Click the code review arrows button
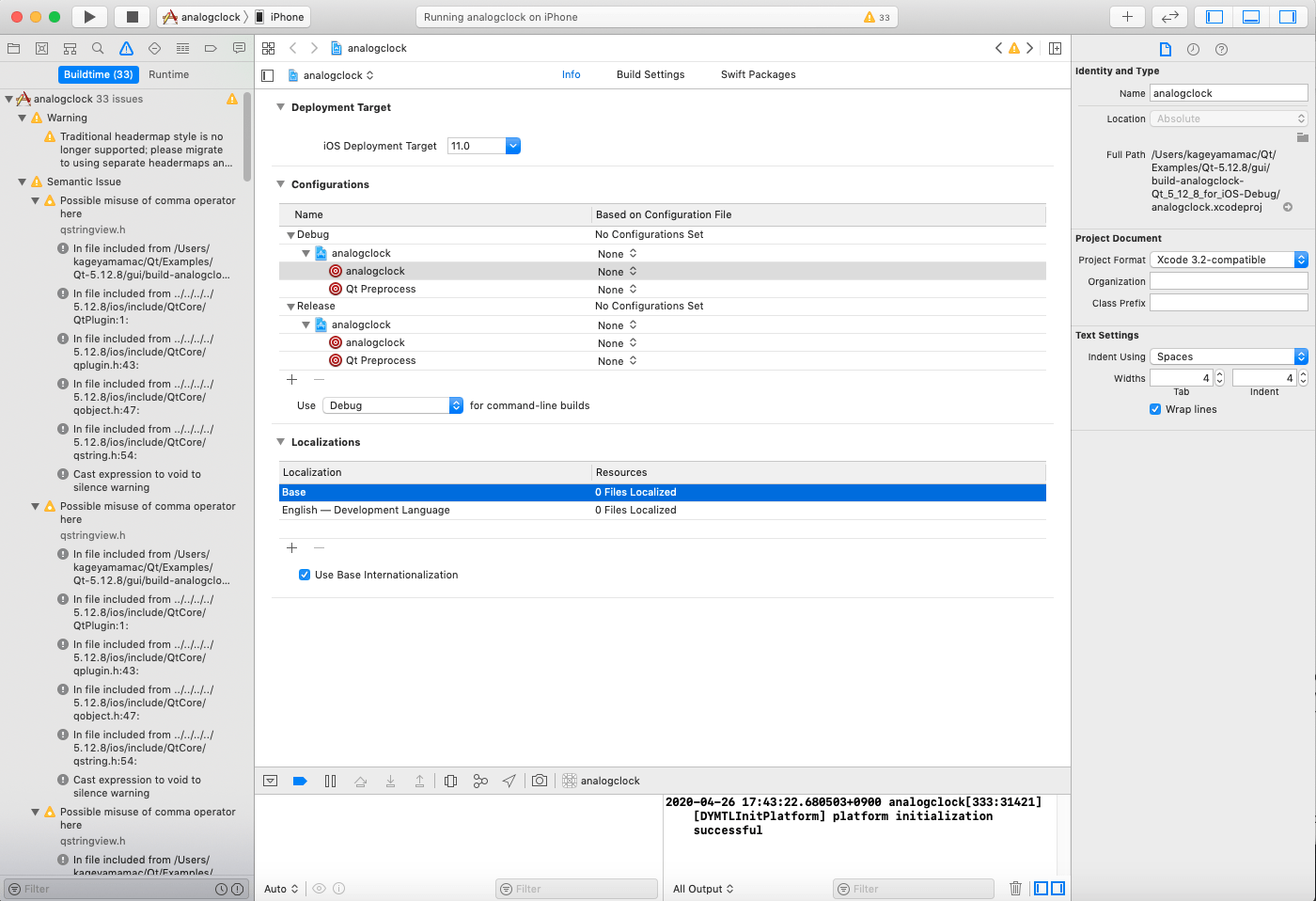This screenshot has height=901, width=1316. tap(1169, 17)
